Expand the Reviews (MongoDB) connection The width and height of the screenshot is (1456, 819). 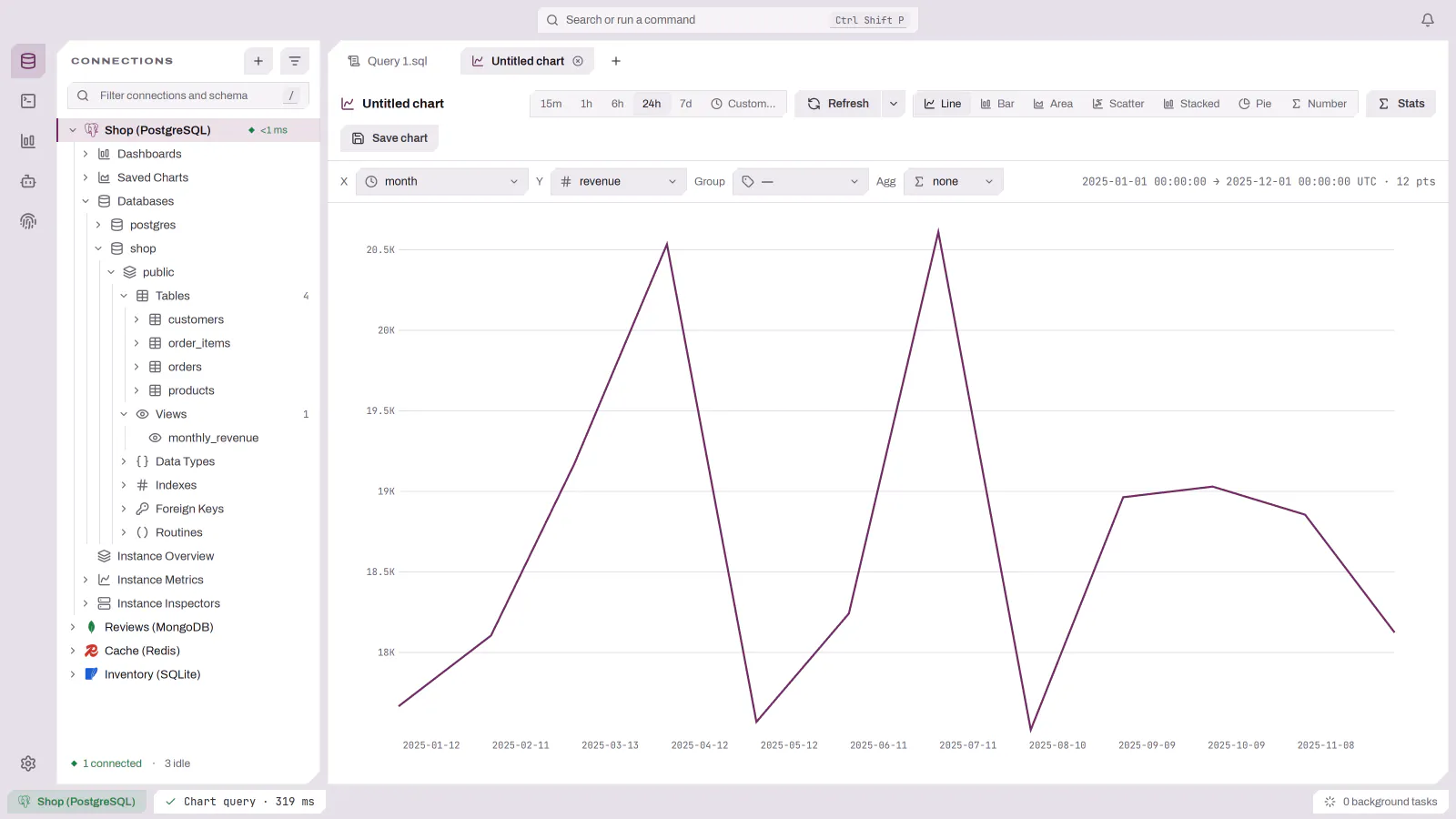pos(73,627)
